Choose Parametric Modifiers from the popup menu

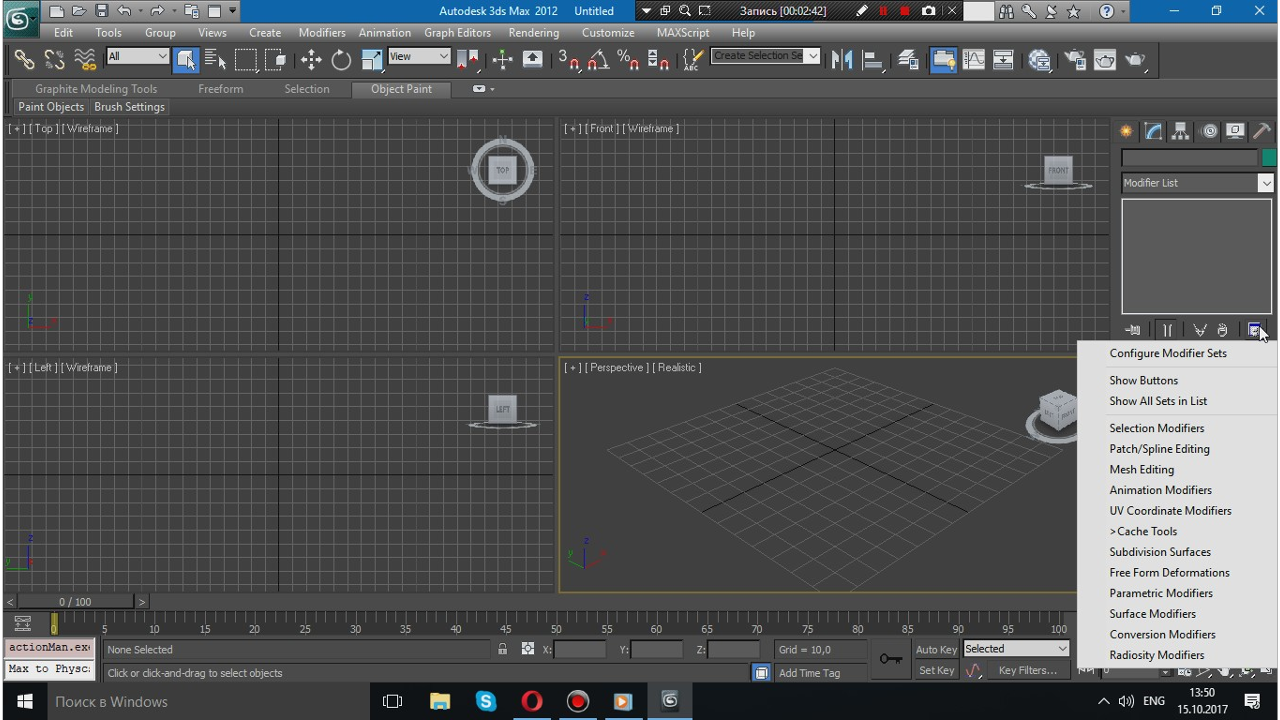pyautogui.click(x=1160, y=593)
